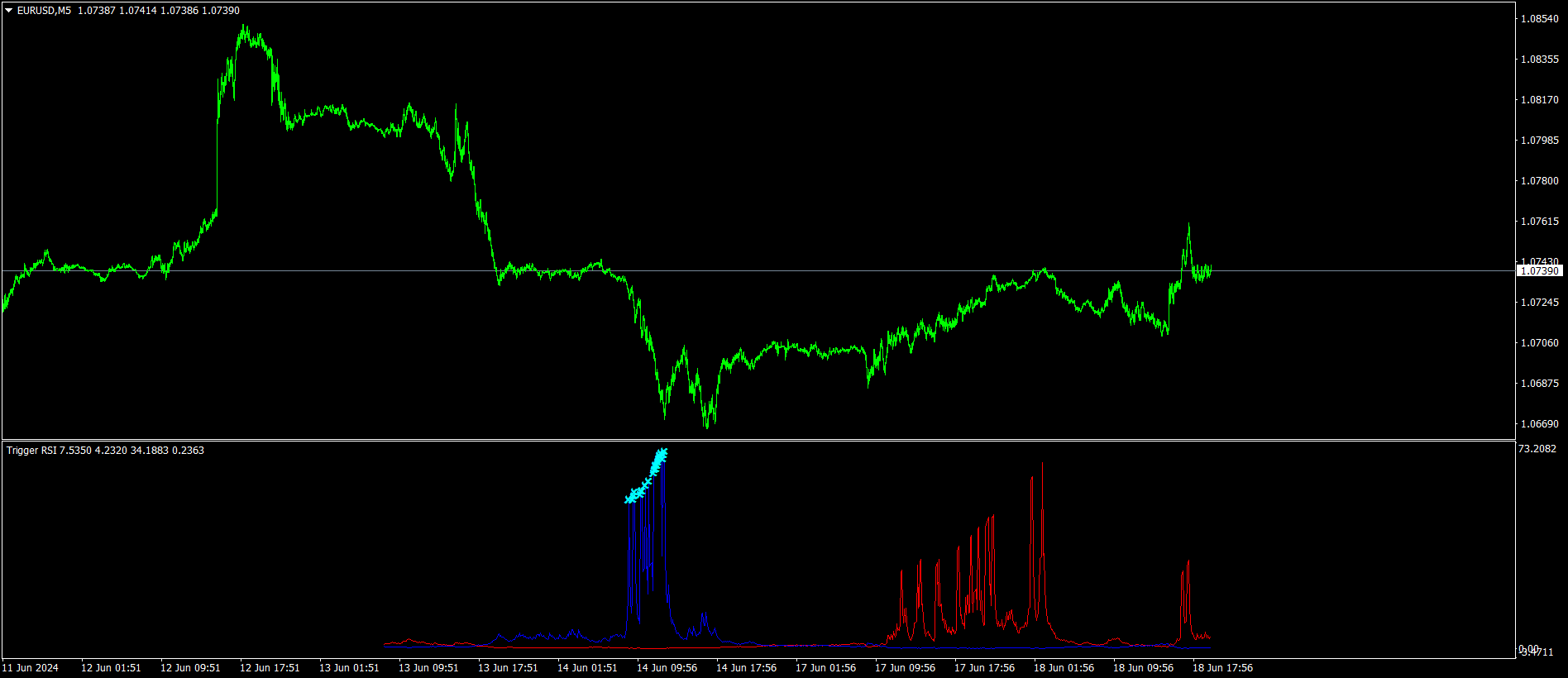Click the 13 Jun 09:51 time label
Viewport: 1568px width, 678px height.
click(x=428, y=668)
